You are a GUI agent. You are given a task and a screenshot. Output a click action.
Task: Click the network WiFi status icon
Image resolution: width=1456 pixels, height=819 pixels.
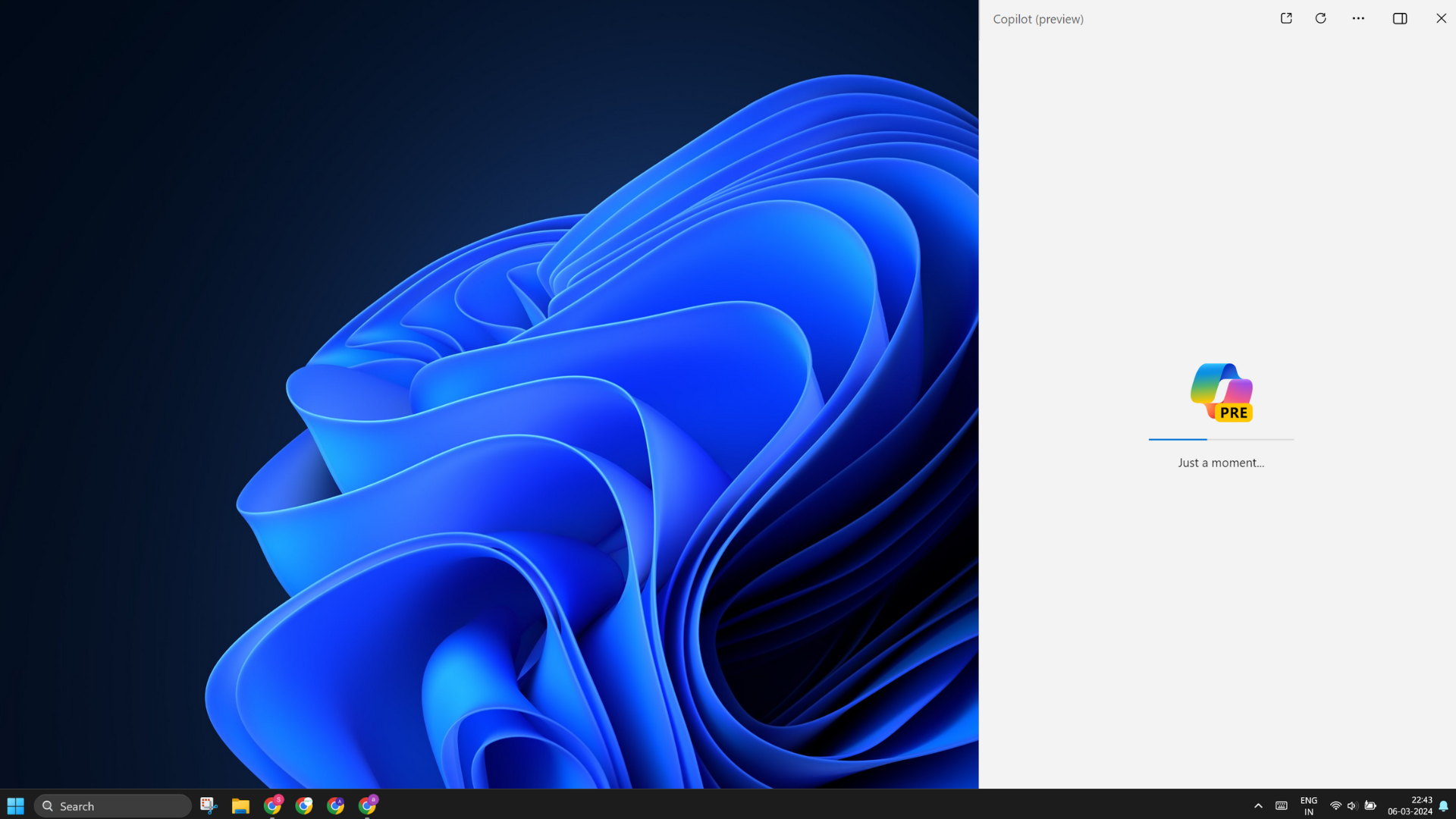[x=1334, y=805]
